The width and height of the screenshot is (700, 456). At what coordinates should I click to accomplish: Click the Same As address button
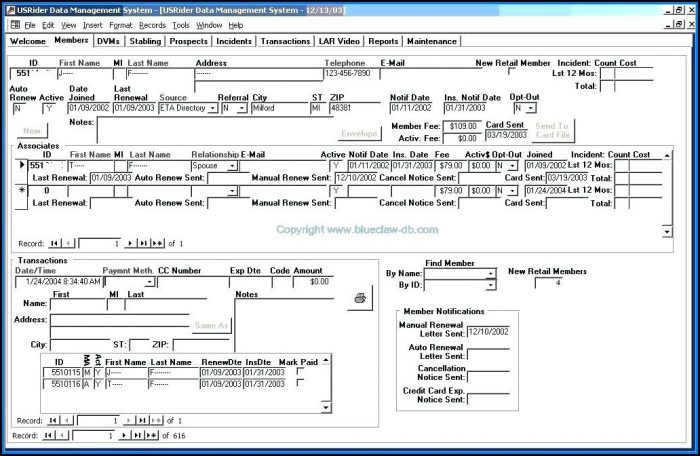[x=211, y=326]
